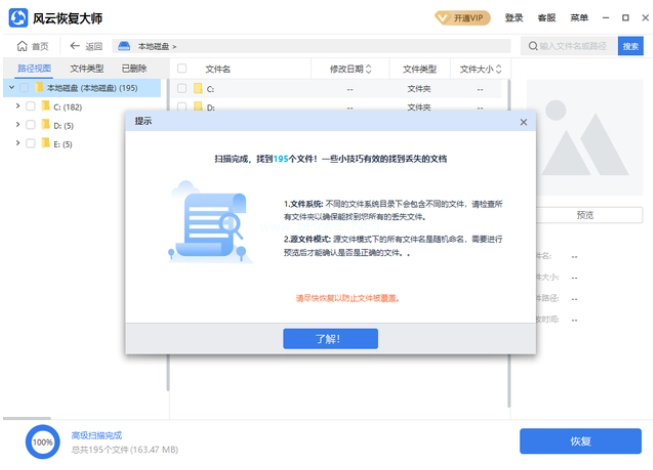Viewport: 653px width, 470px height.
Task: Click the 首页 home icon
Action: [22, 46]
